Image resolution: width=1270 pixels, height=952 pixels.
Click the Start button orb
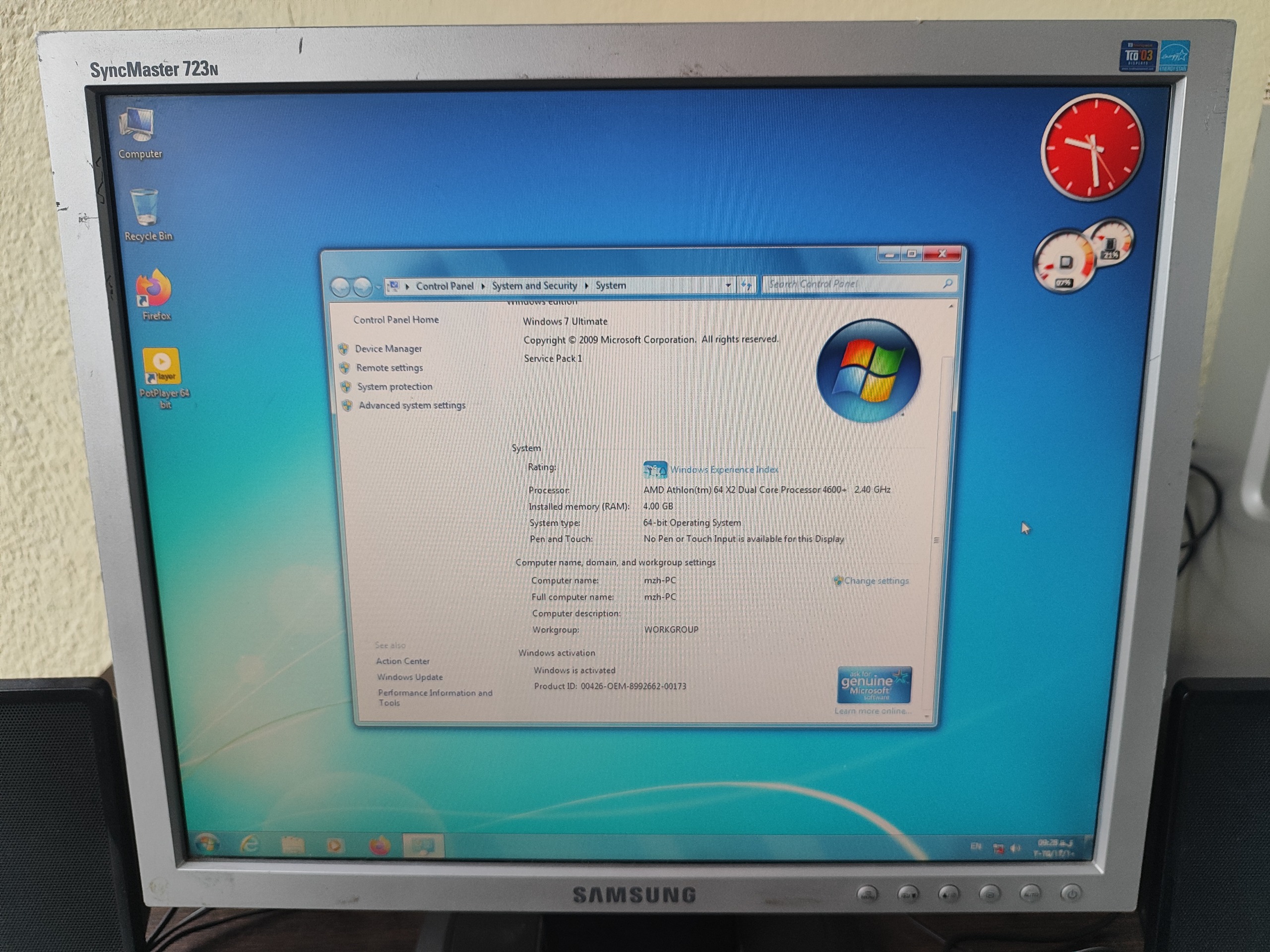pyautogui.click(x=207, y=843)
